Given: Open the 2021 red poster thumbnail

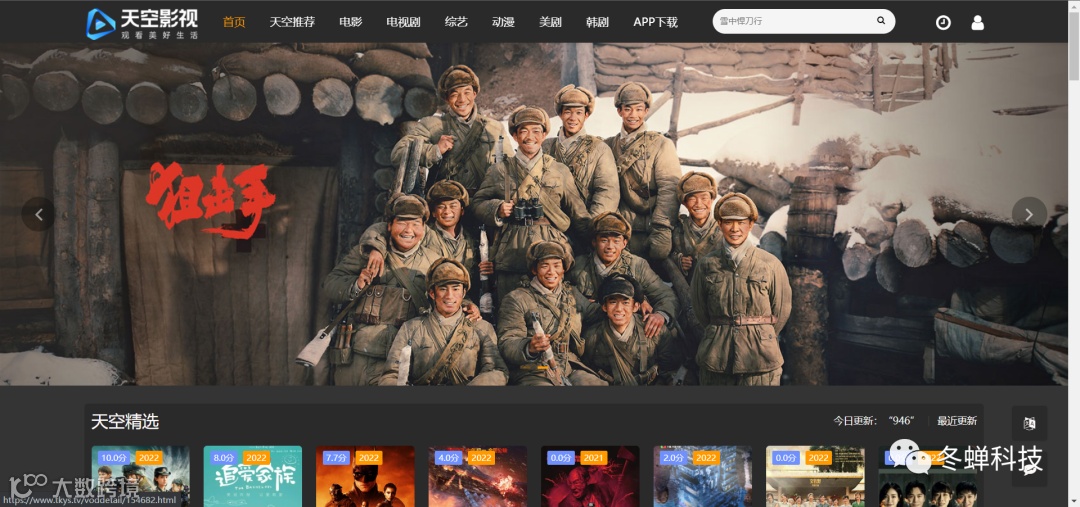Looking at the screenshot, I should pyautogui.click(x=590, y=477).
